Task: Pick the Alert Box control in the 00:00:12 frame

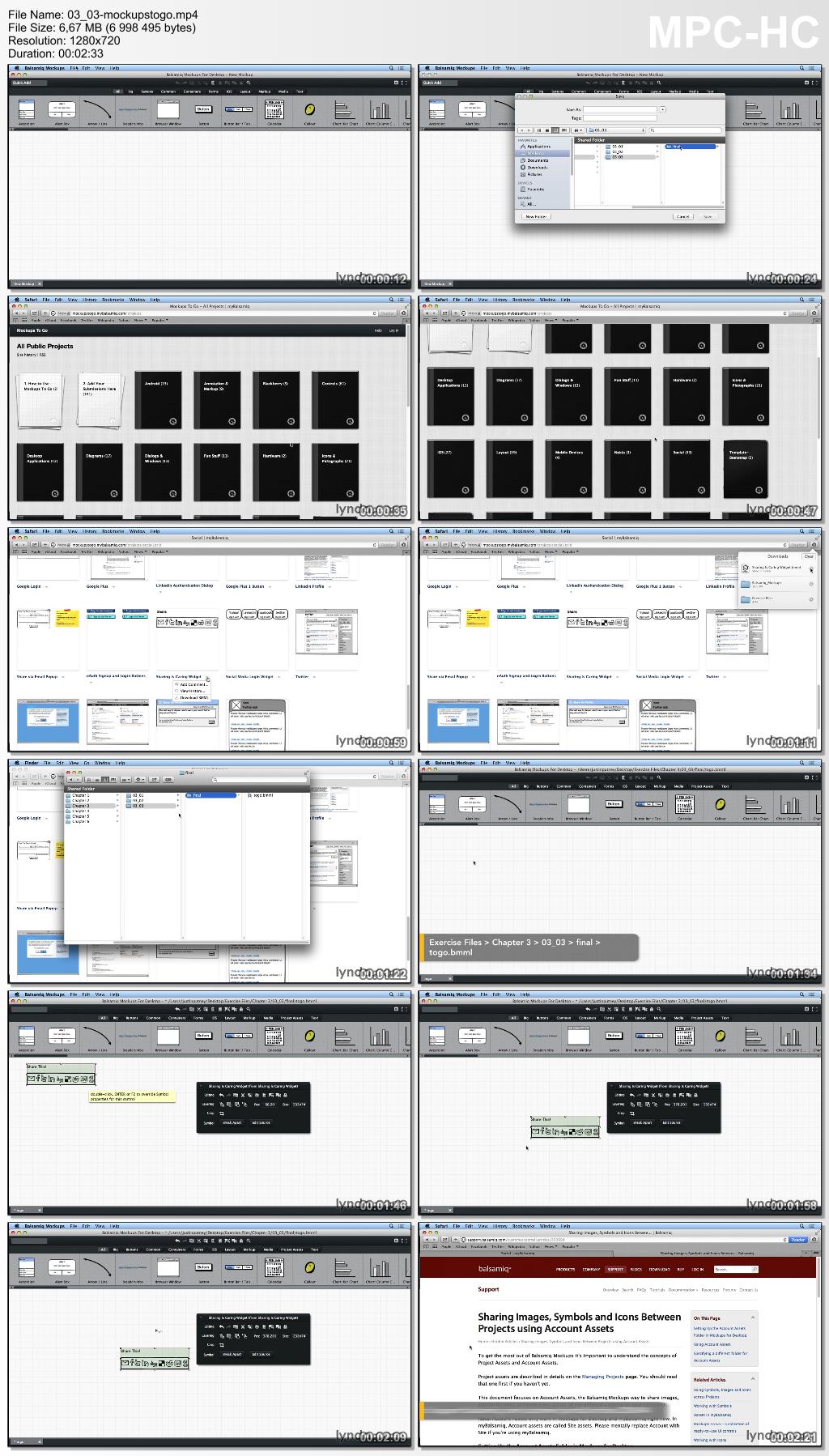Action: pyautogui.click(x=62, y=111)
